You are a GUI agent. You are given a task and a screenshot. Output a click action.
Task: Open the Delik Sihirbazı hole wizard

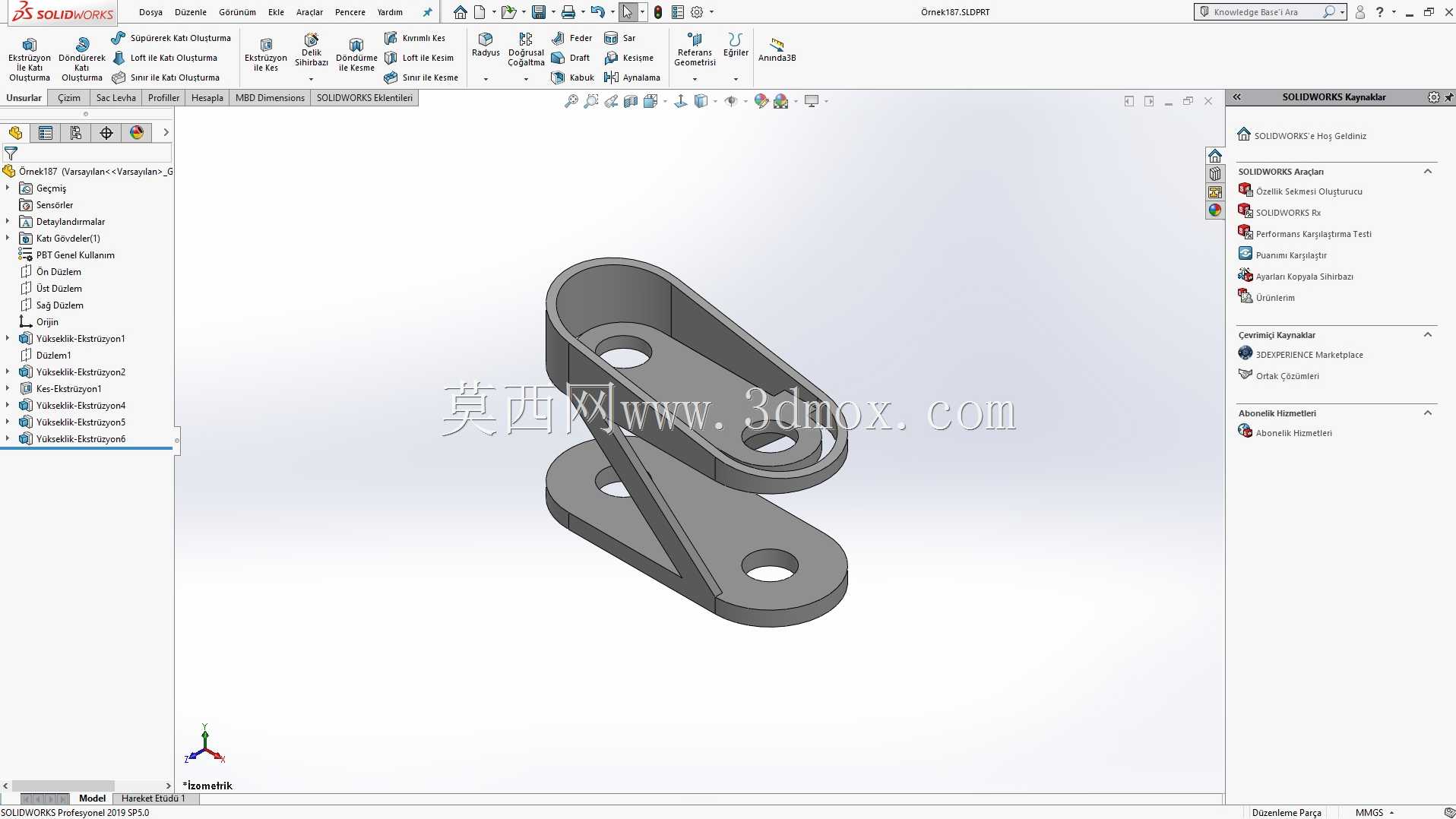coord(311,52)
